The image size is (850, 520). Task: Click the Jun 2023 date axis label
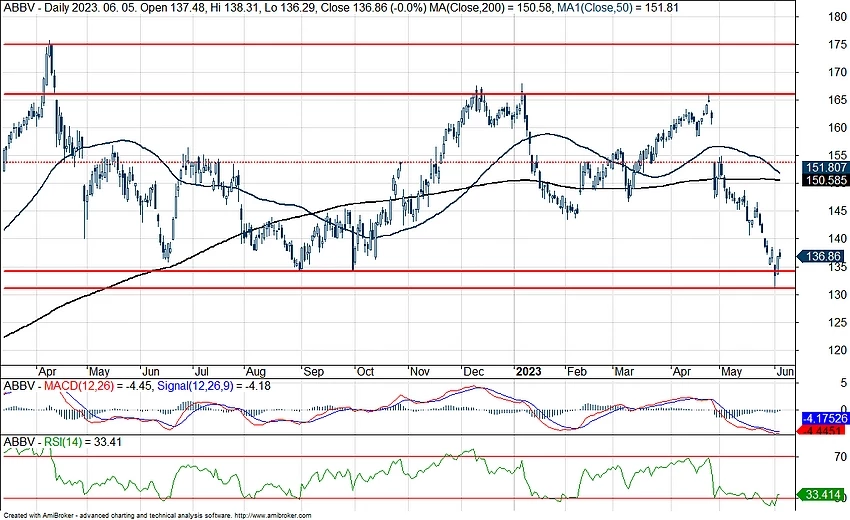tap(785, 372)
